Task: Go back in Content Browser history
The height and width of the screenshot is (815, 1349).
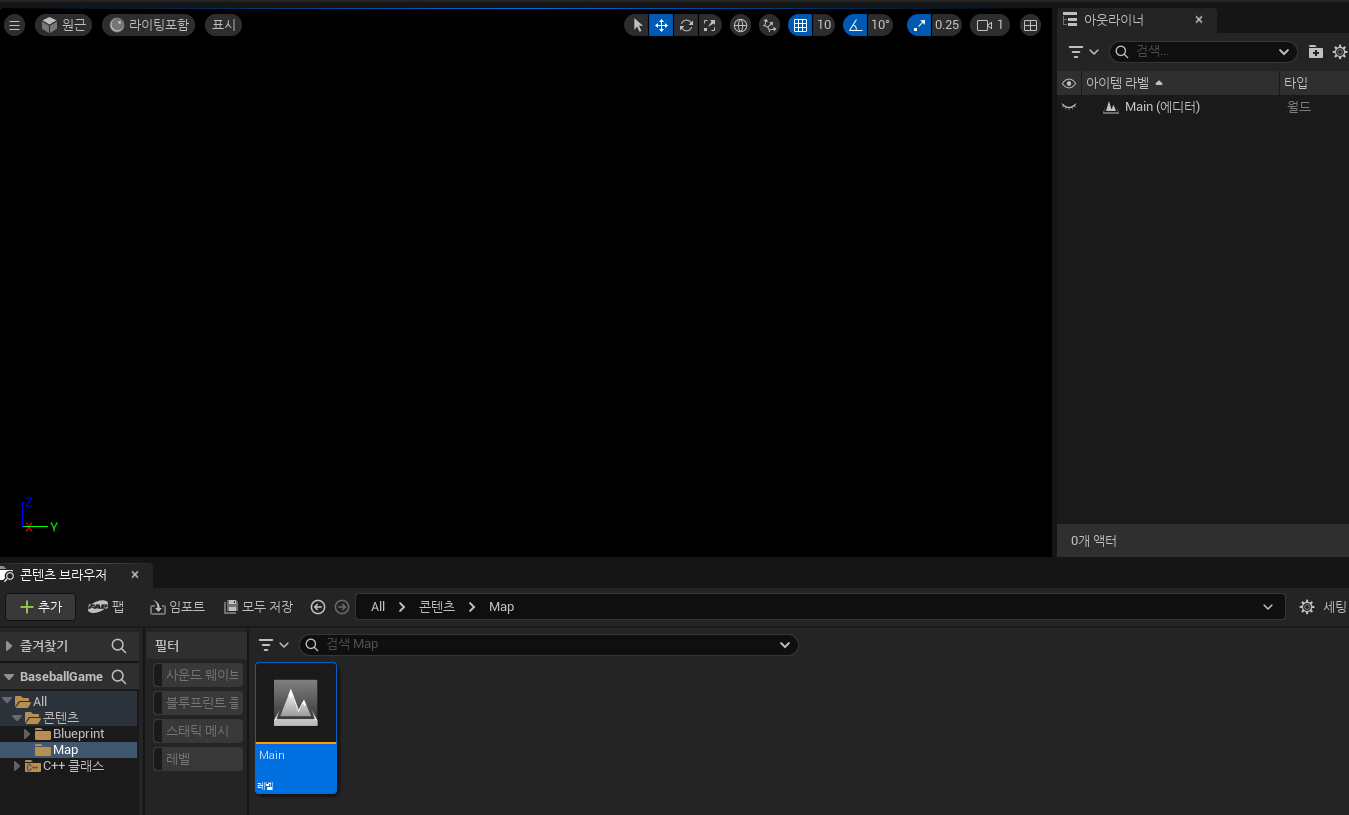Action: [x=318, y=607]
